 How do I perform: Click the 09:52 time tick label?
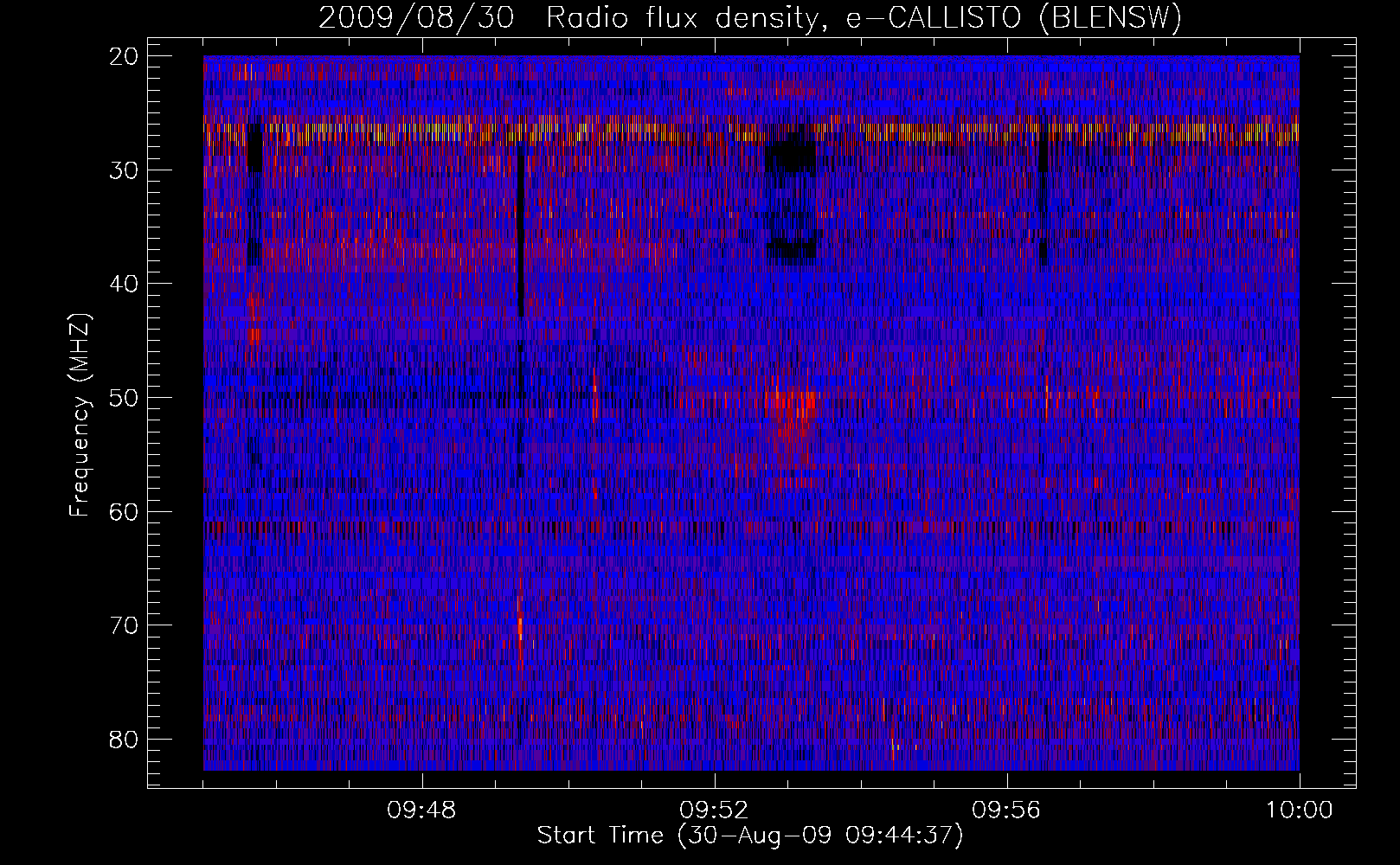click(714, 811)
